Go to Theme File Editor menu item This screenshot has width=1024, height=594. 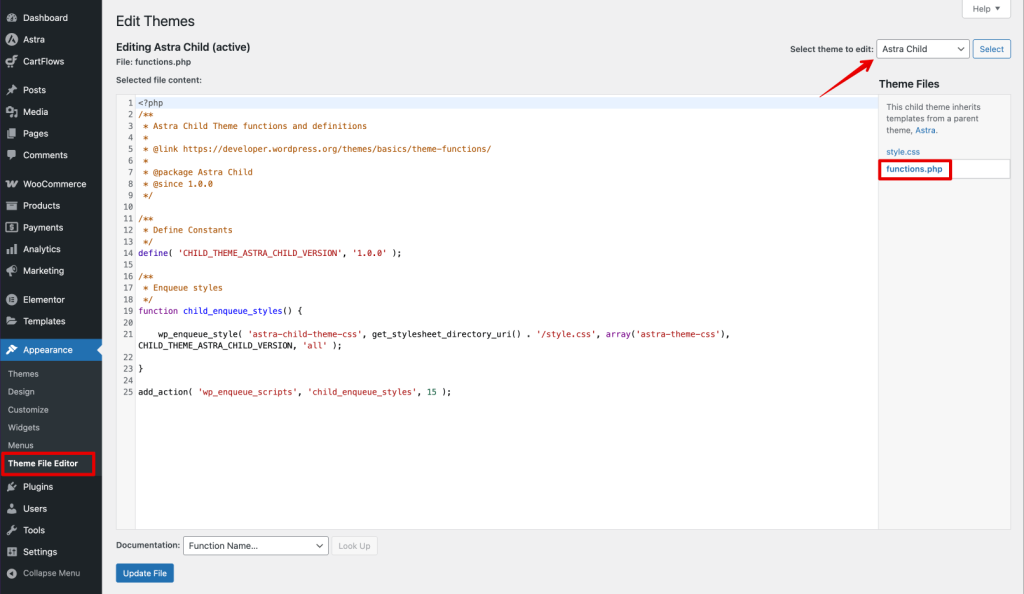pos(45,463)
